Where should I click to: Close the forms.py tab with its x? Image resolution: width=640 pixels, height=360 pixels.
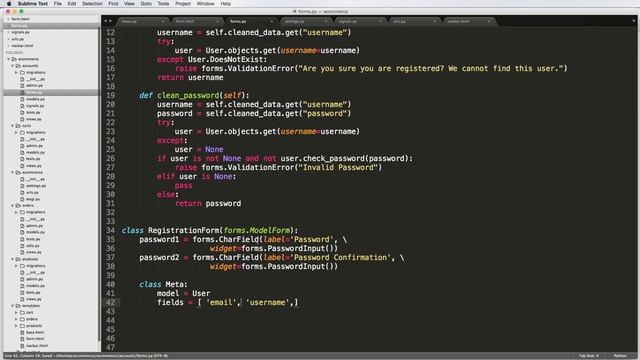tap(271, 21)
